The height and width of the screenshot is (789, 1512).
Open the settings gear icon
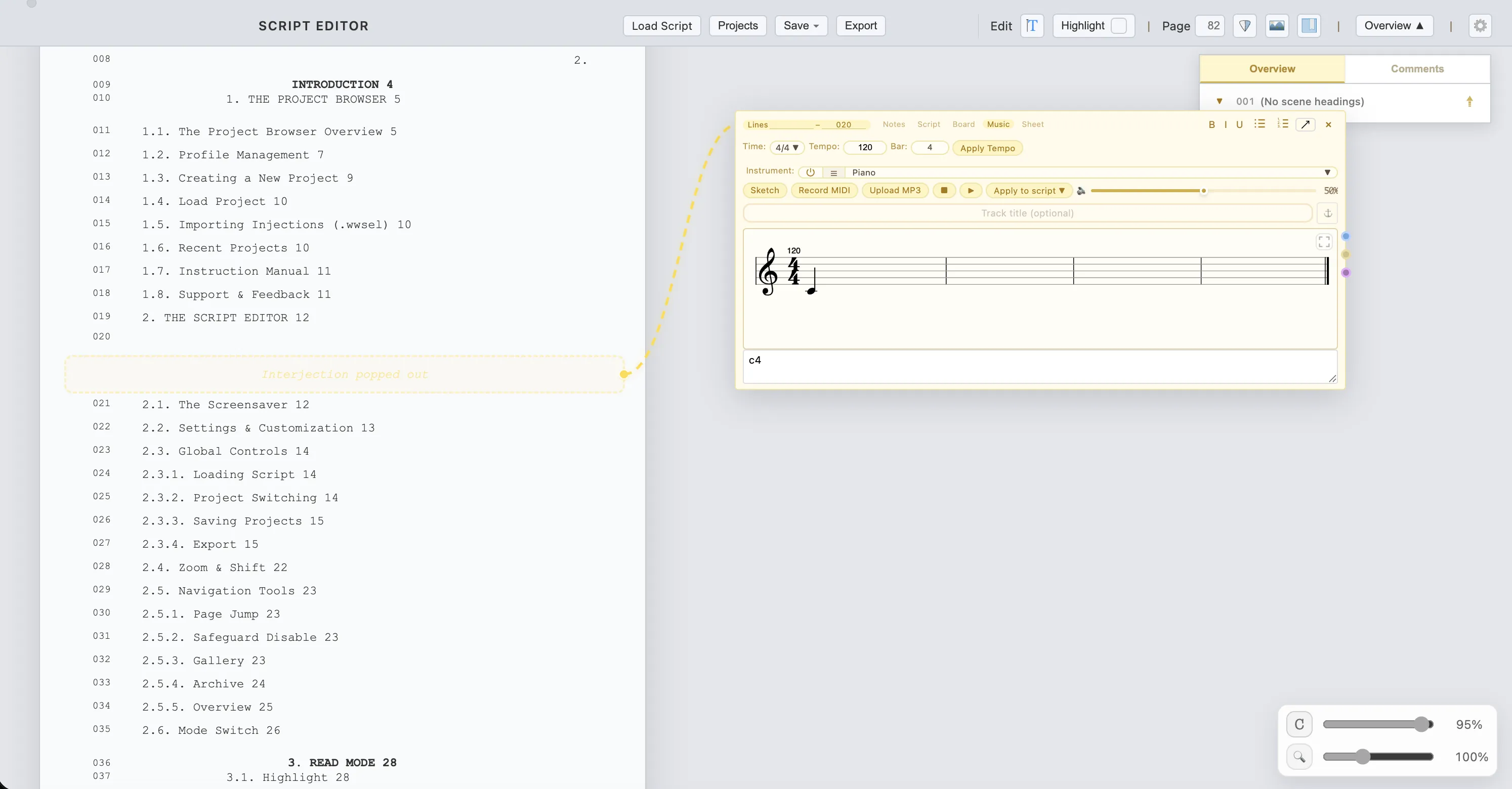(x=1480, y=26)
